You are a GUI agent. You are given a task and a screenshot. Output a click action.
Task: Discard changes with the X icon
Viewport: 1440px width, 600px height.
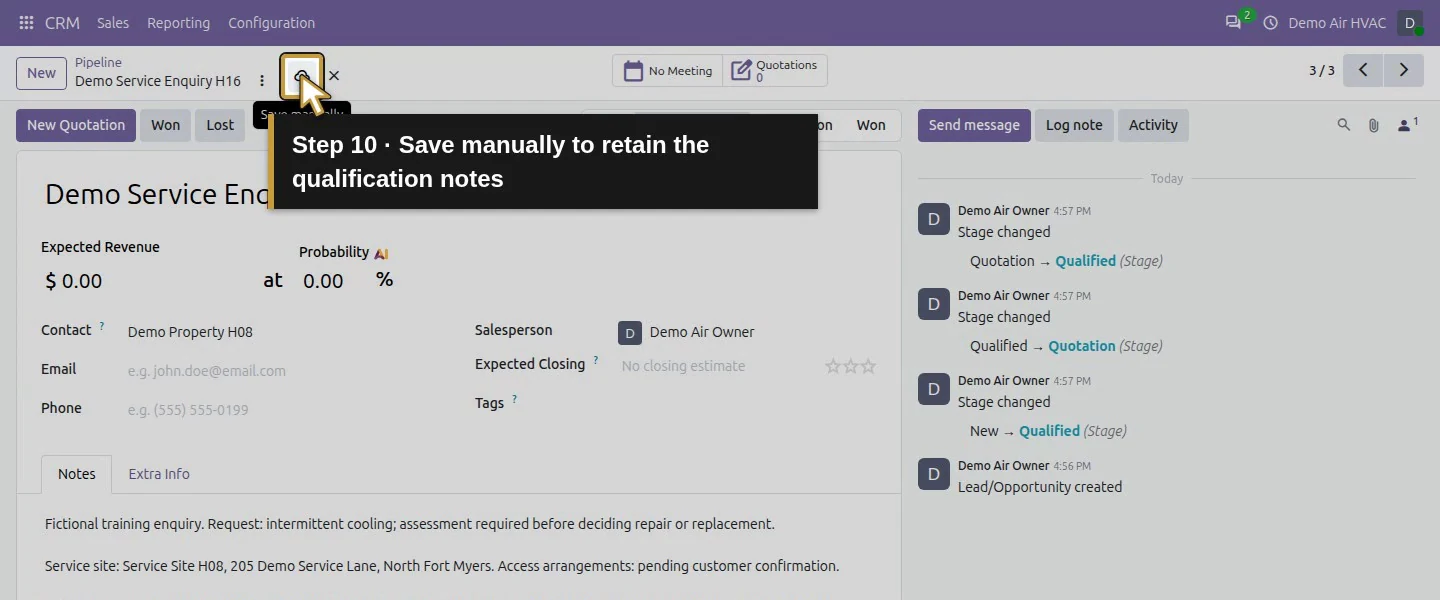(x=334, y=76)
